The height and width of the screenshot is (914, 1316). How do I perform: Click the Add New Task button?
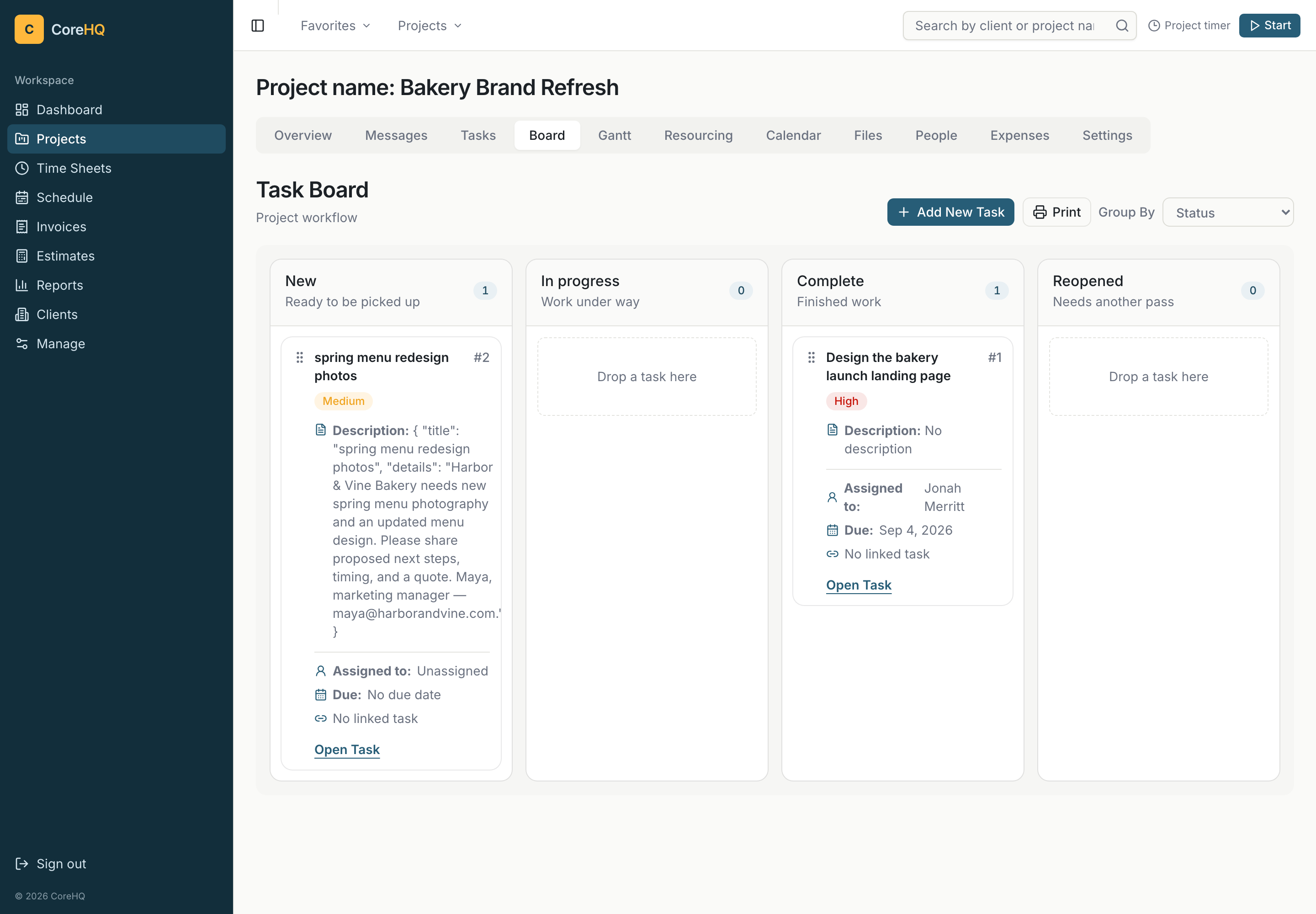coord(950,212)
